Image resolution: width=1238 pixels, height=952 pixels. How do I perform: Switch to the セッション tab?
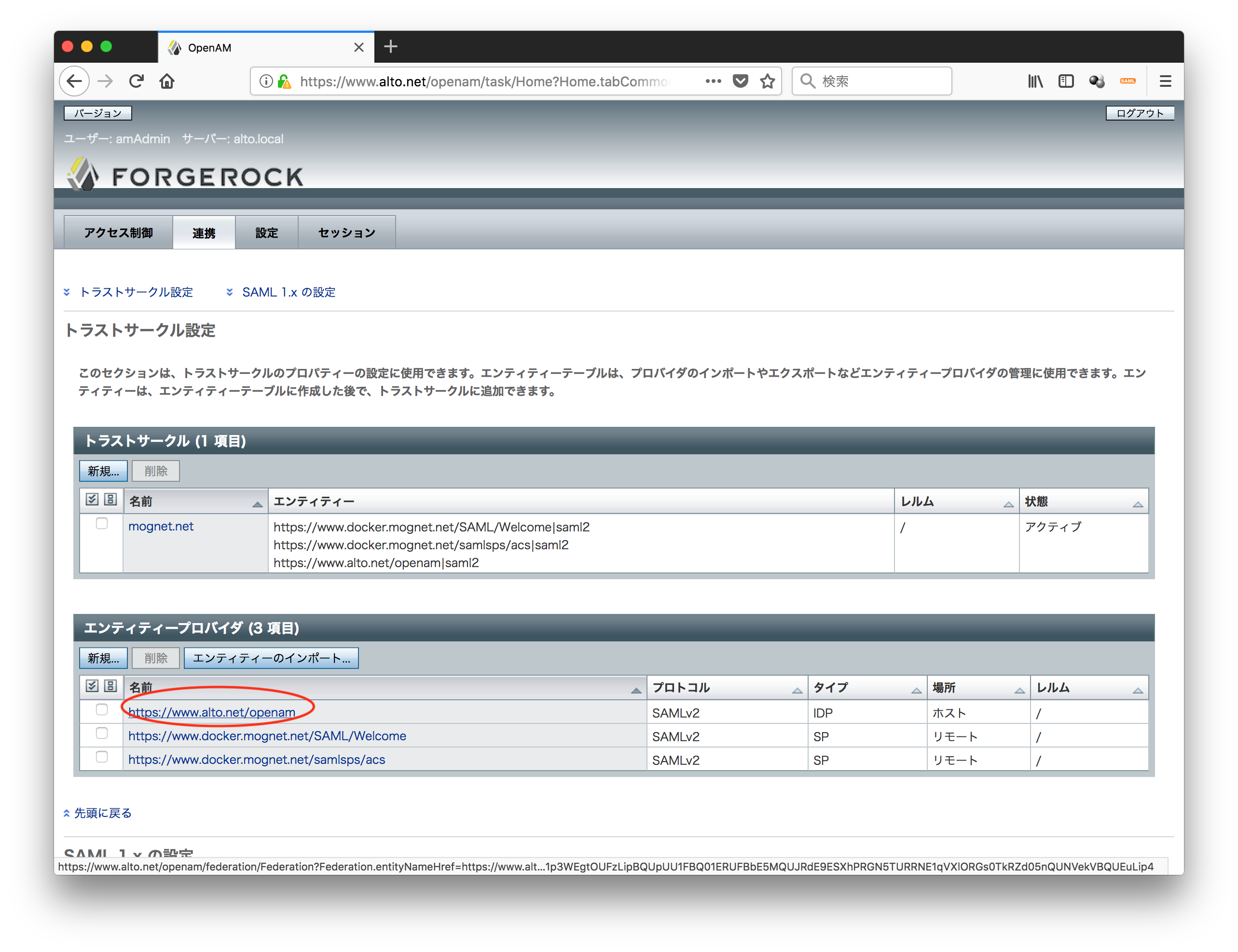[346, 232]
